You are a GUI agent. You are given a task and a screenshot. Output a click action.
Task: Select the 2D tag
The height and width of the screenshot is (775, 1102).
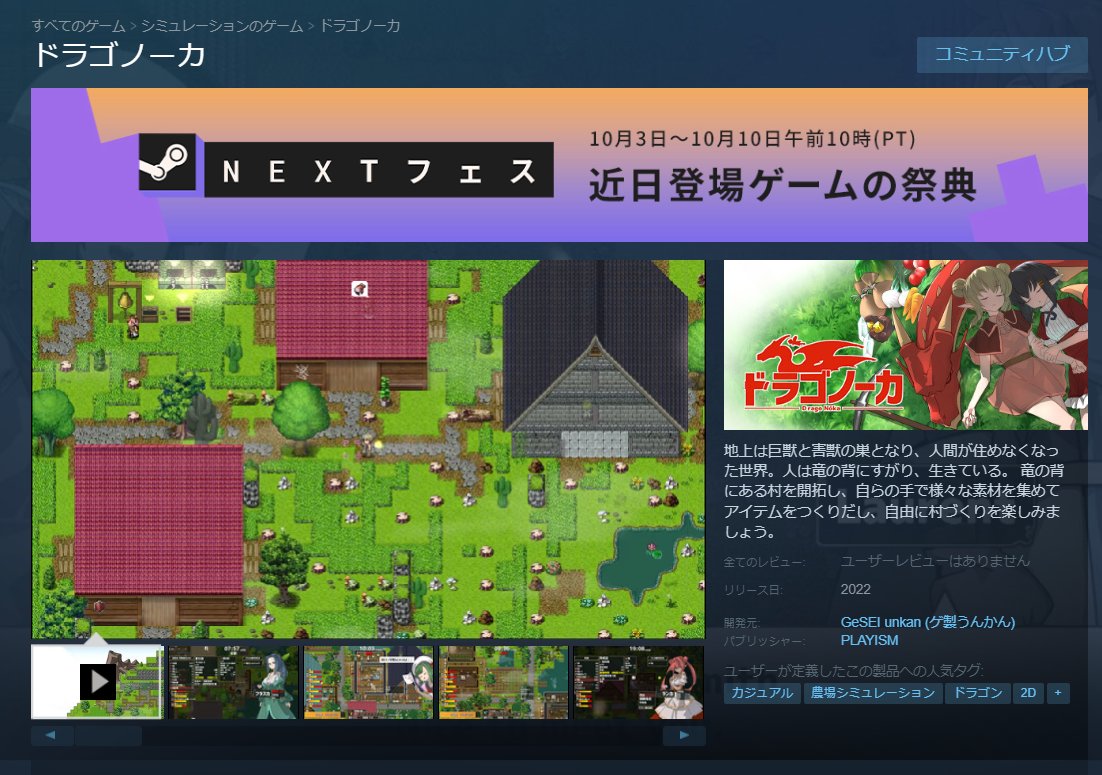point(1028,693)
